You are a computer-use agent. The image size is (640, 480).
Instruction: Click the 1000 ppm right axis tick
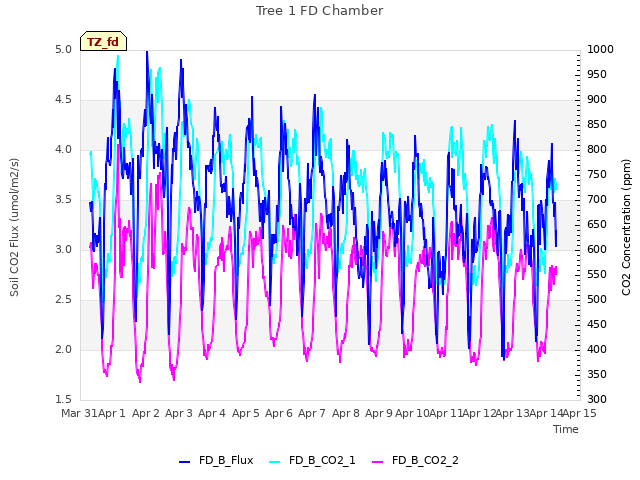click(x=600, y=50)
